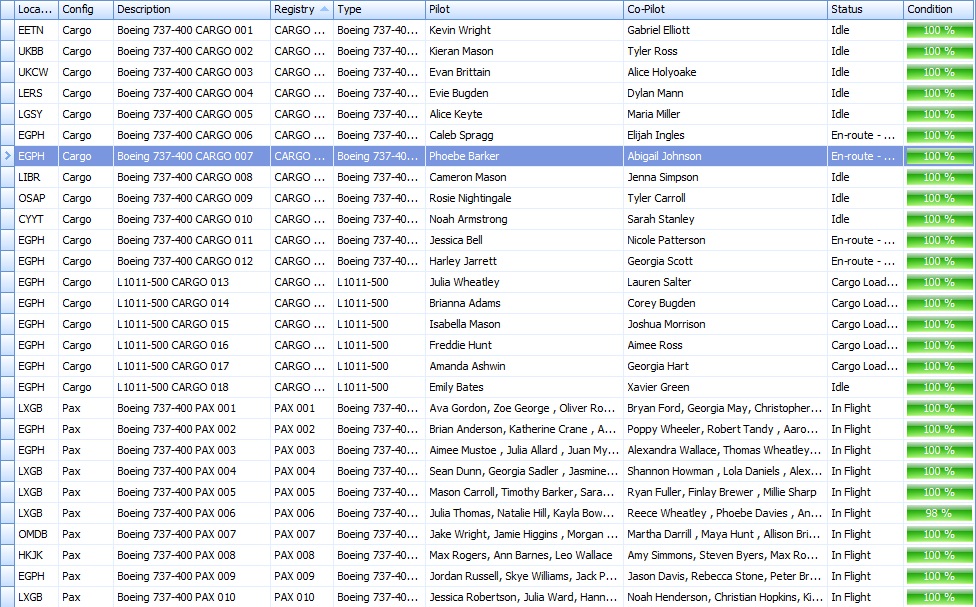
Task: Sort by the Status column header
Action: (863, 9)
